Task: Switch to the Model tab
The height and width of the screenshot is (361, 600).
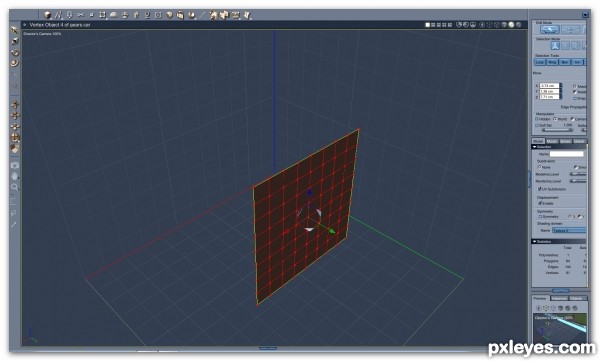Action: [538, 141]
